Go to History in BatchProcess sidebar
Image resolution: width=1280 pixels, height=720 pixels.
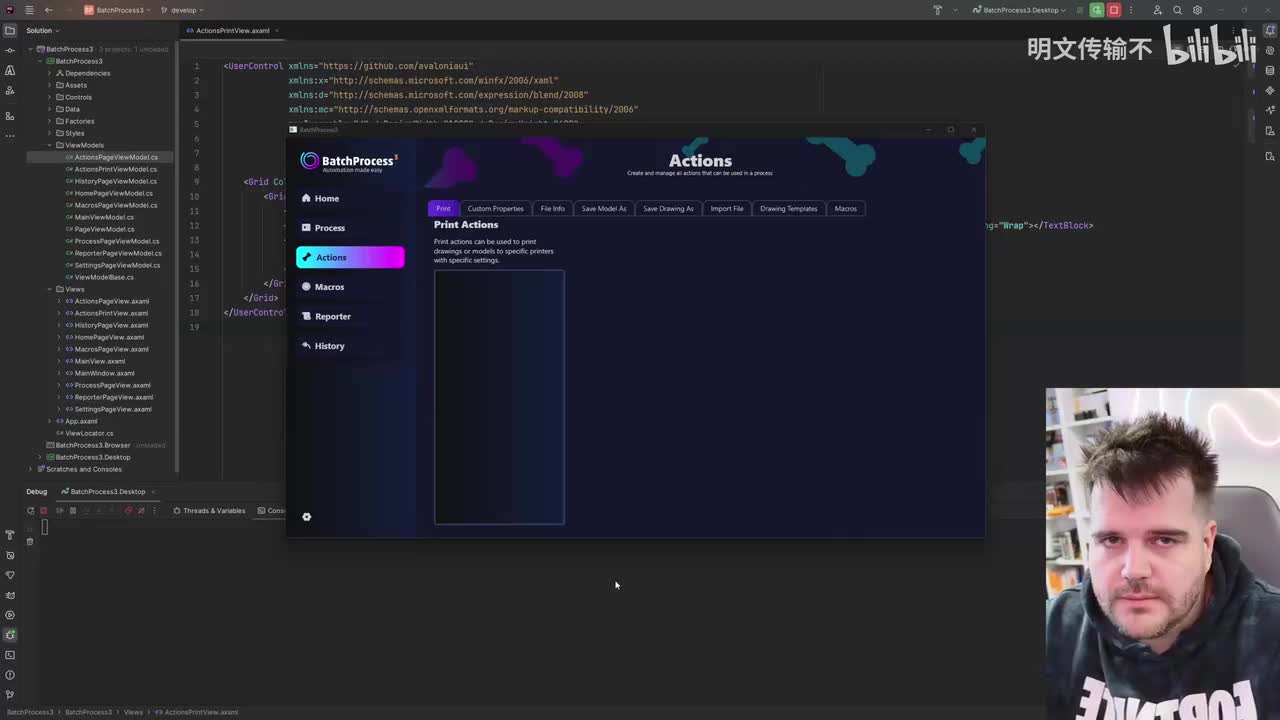tap(350, 346)
